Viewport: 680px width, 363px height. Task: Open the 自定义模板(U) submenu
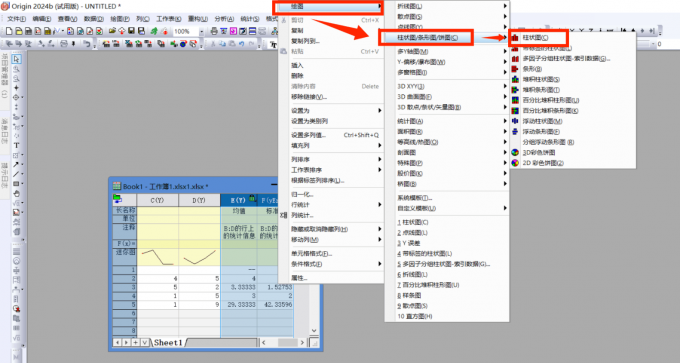coord(447,208)
